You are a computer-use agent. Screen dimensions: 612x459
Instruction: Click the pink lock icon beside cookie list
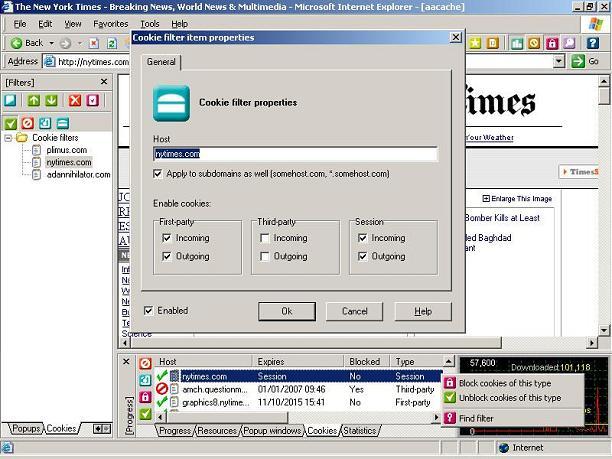[x=145, y=397]
